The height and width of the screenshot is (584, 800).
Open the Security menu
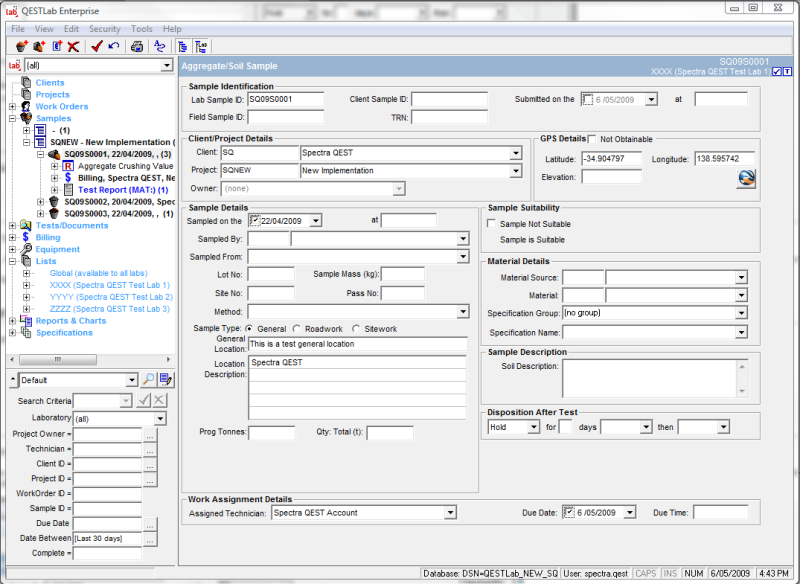[x=103, y=28]
